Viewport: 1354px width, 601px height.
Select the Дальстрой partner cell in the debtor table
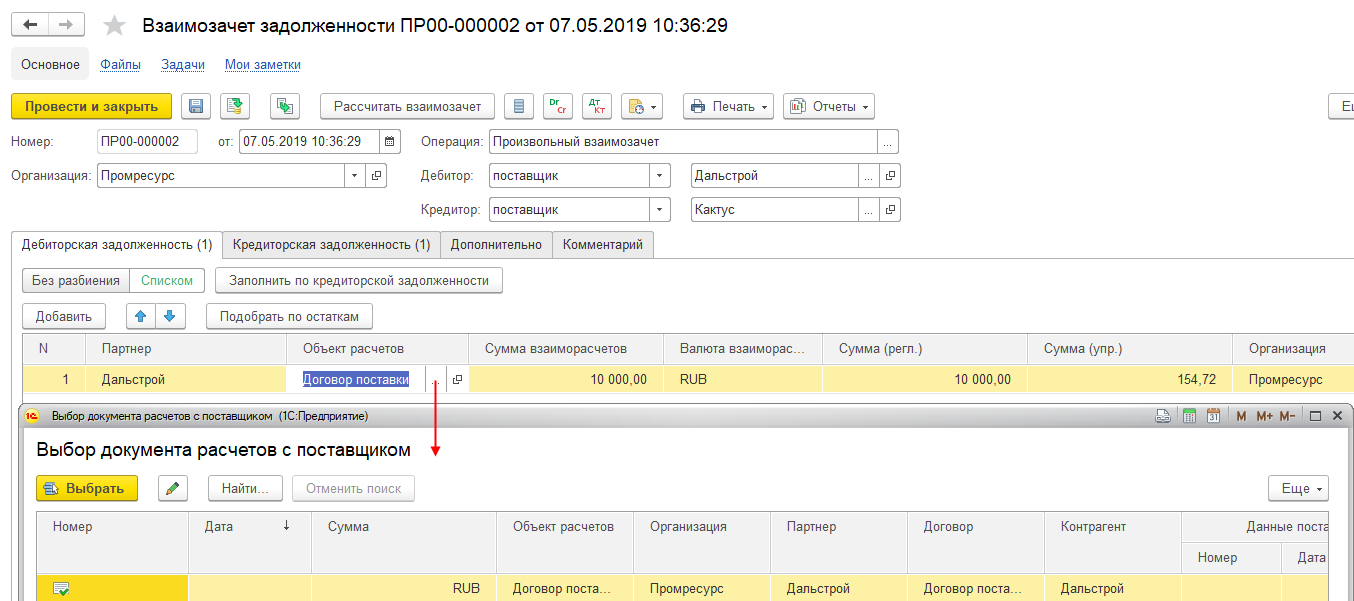click(187, 380)
